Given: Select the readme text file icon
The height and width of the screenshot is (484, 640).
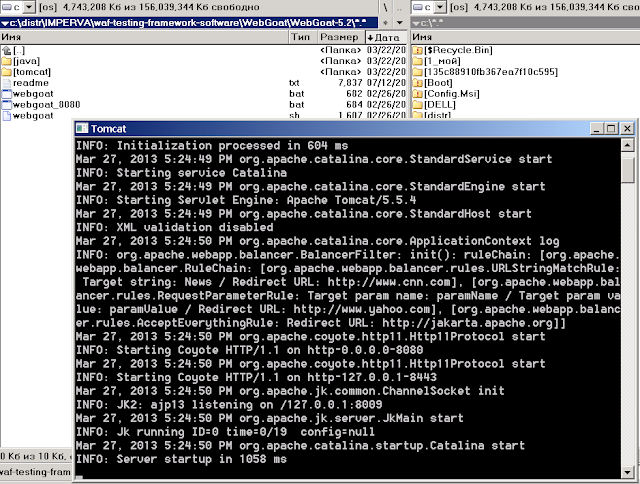Looking at the screenshot, I should [7, 83].
